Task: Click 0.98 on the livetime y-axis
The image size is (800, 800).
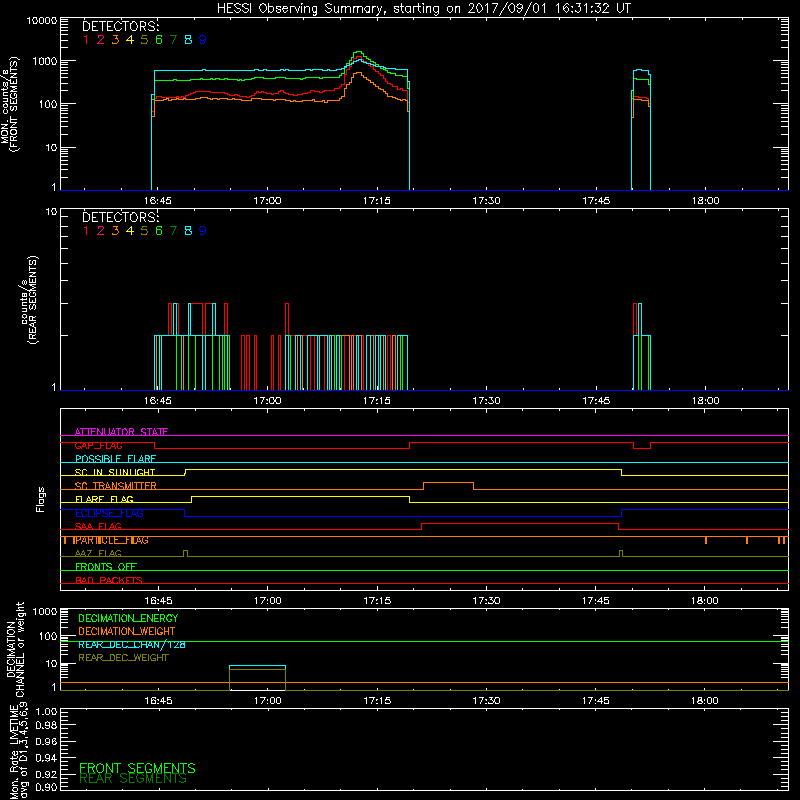Action: 46,725
